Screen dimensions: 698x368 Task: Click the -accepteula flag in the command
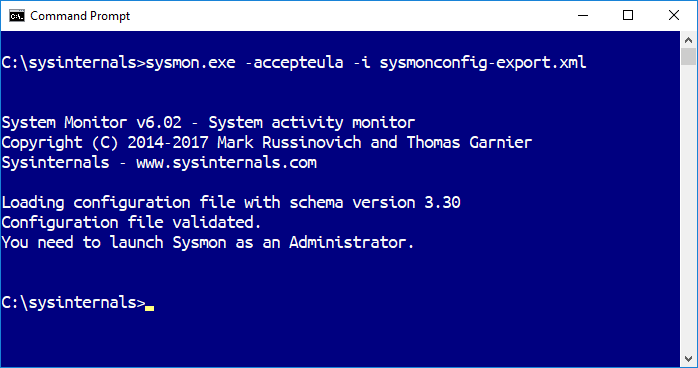click(294, 63)
